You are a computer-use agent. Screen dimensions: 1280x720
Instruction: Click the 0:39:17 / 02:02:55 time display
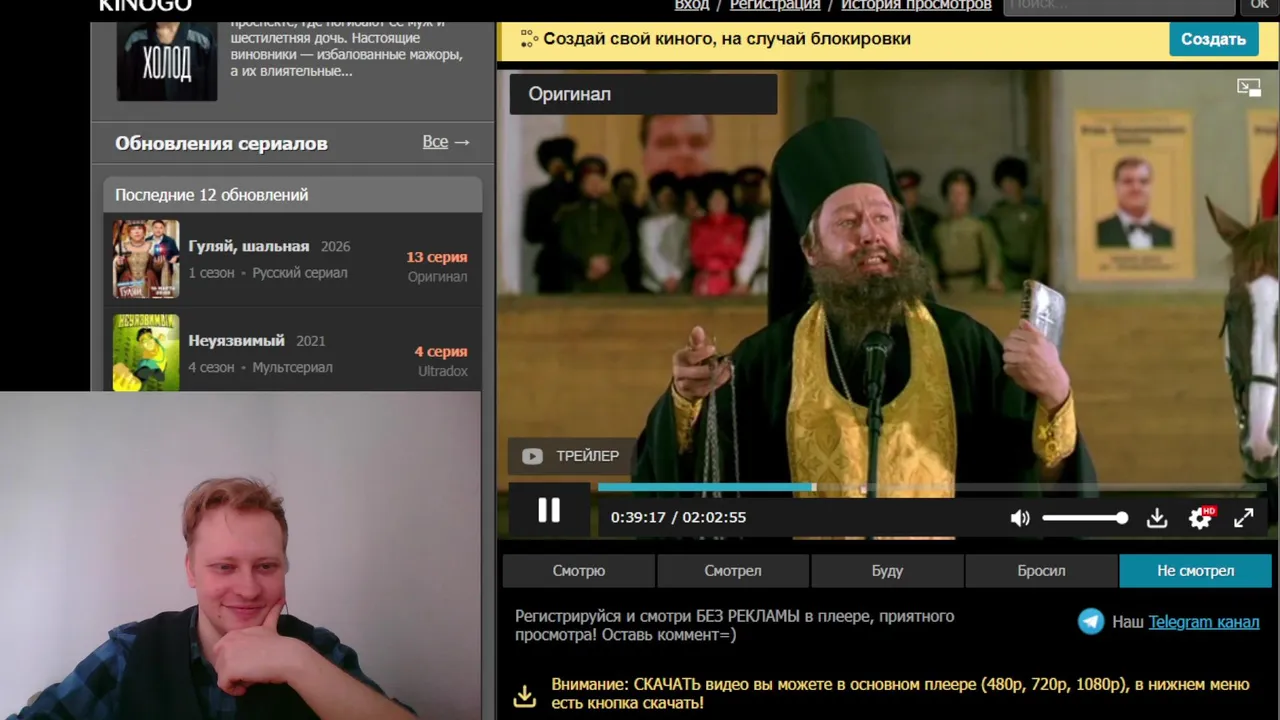coord(678,517)
